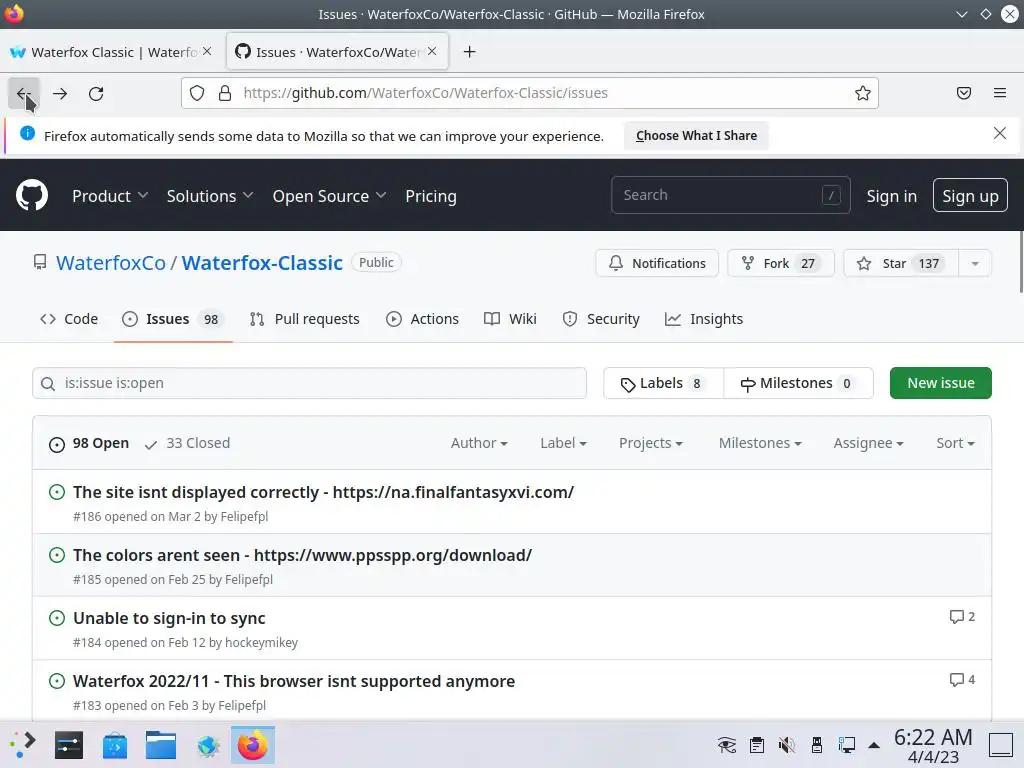Open the browser isnt supported anymore issue
The width and height of the screenshot is (1024, 768).
294,681
